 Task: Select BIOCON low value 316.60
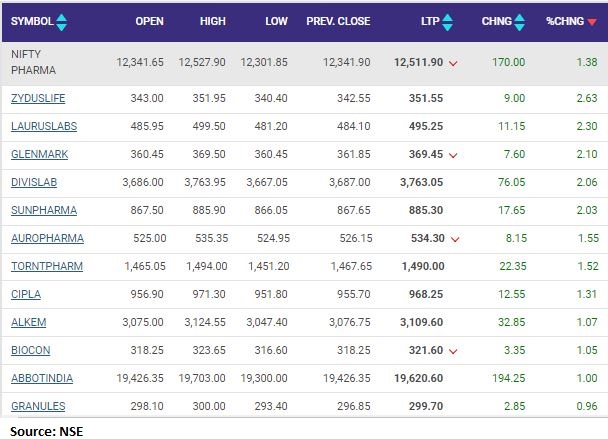[x=271, y=350]
